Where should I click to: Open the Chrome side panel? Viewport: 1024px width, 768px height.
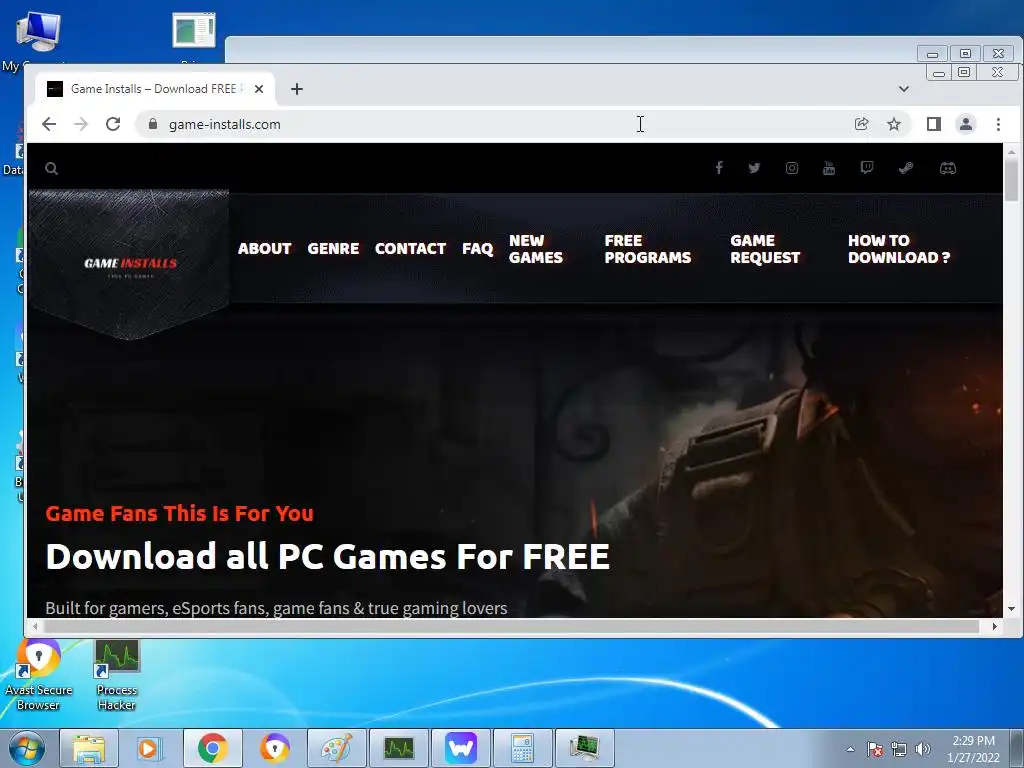[x=934, y=124]
